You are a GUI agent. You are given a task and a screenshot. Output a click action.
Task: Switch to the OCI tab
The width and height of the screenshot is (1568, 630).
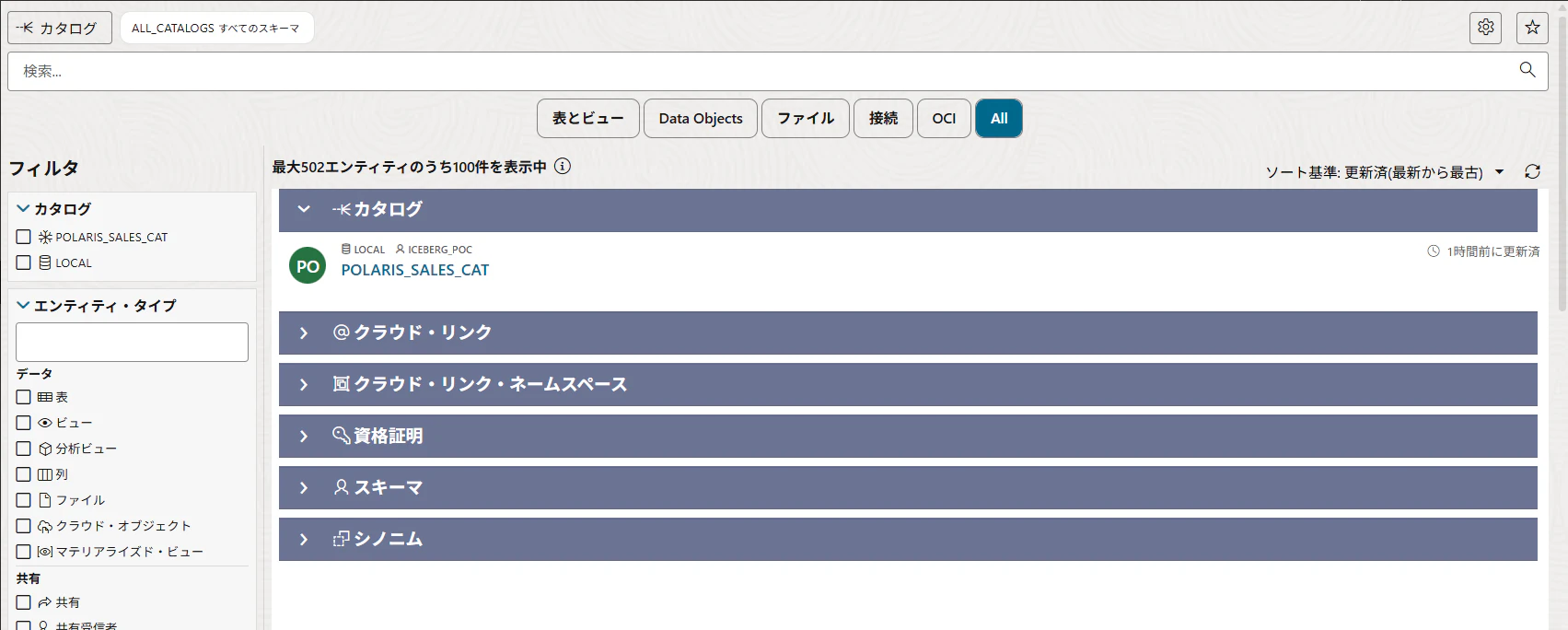[x=944, y=118]
